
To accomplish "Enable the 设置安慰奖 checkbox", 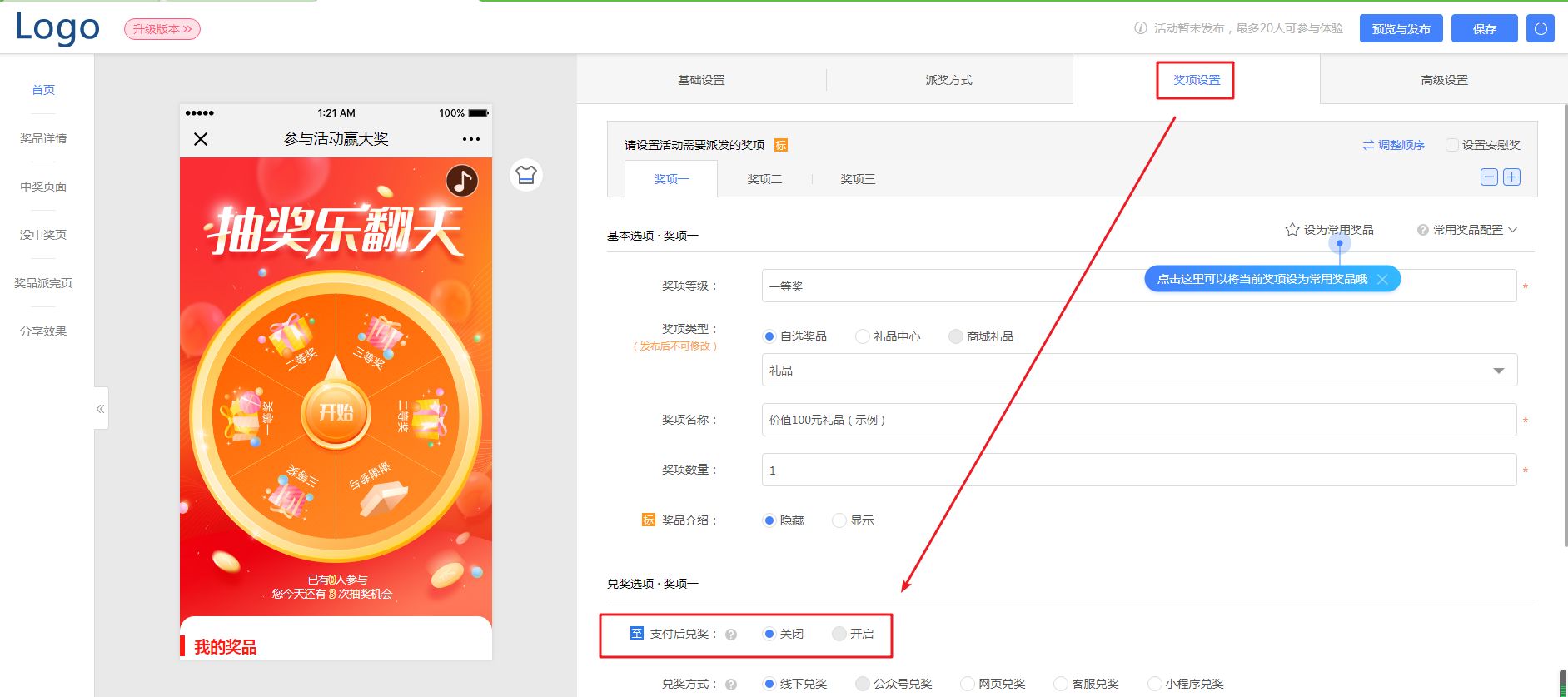I will 1452,145.
